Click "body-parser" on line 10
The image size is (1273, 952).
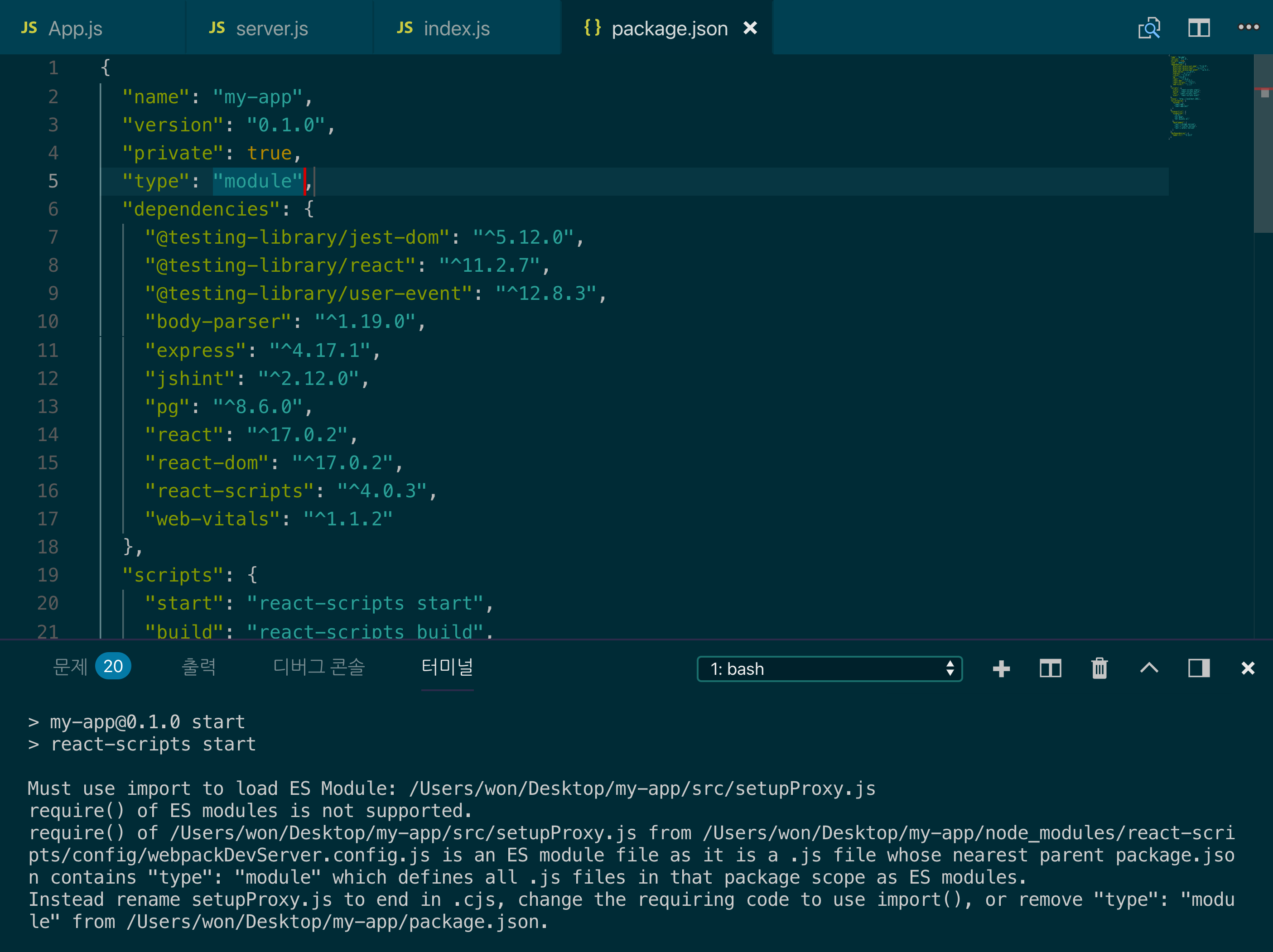[x=218, y=321]
